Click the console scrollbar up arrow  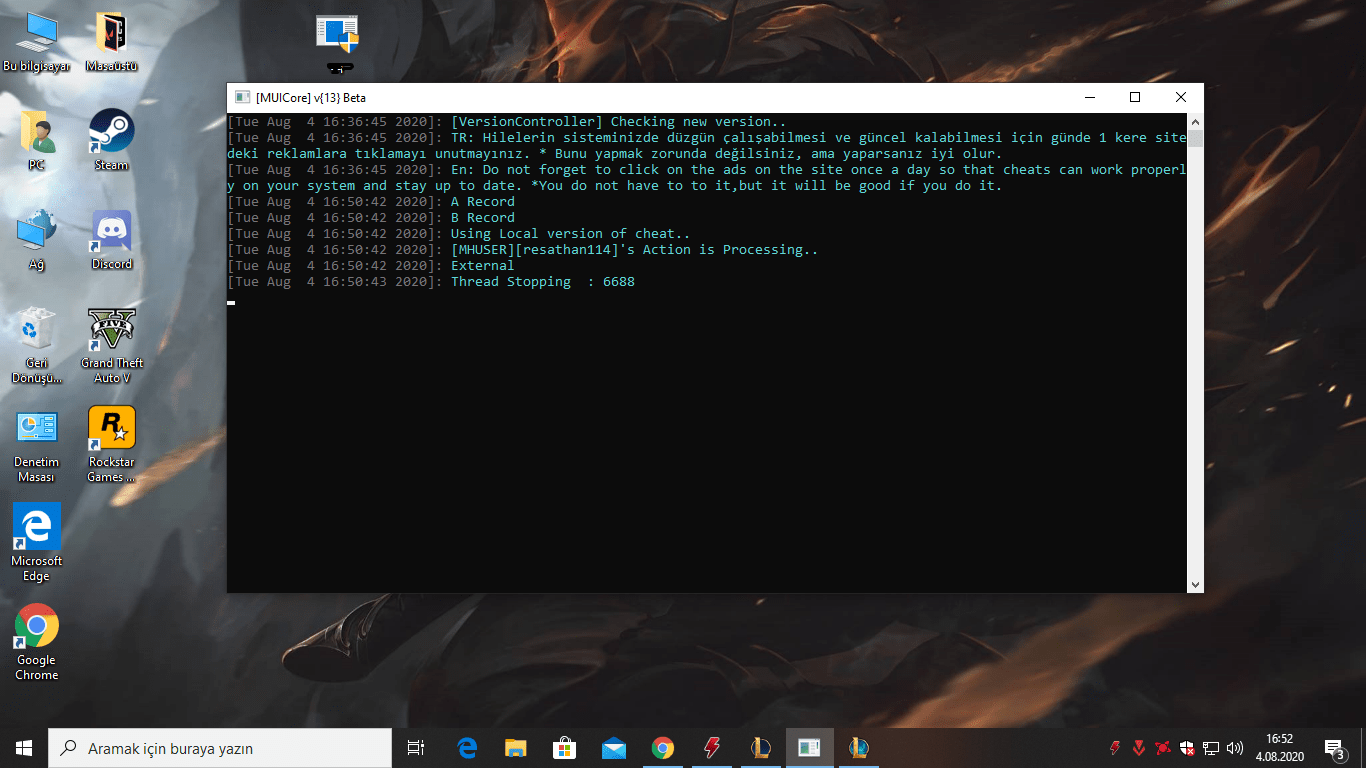click(1195, 121)
